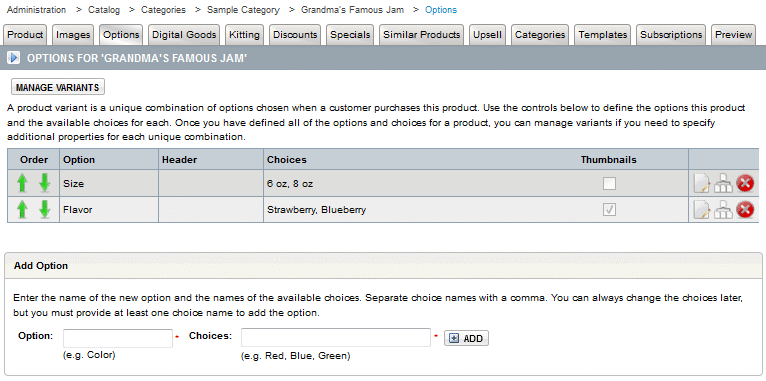Switch to the Templates tab
This screenshot has height=381, width=766.
click(602, 35)
